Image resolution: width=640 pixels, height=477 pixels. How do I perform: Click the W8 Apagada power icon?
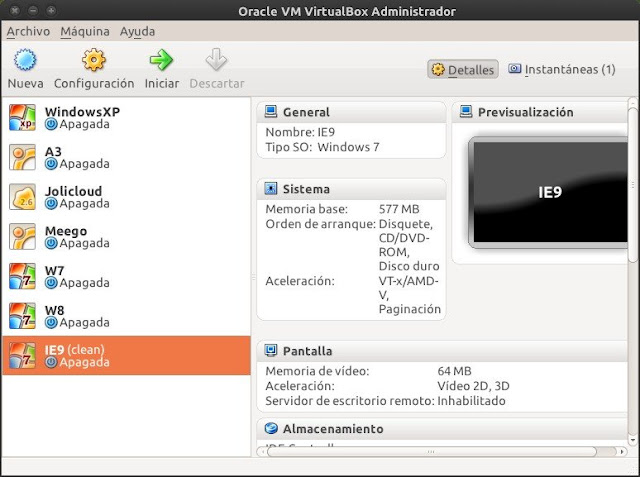click(51, 322)
